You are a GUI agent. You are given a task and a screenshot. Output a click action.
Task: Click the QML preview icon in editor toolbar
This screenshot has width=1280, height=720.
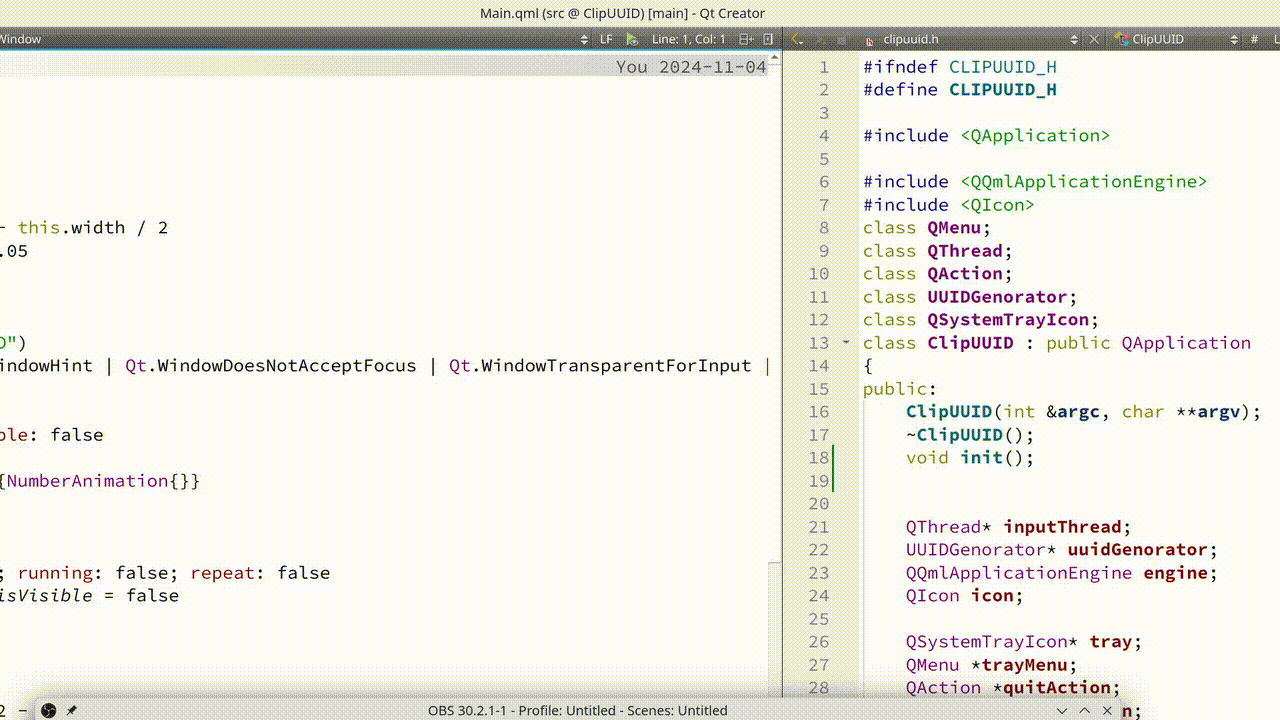tap(631, 39)
